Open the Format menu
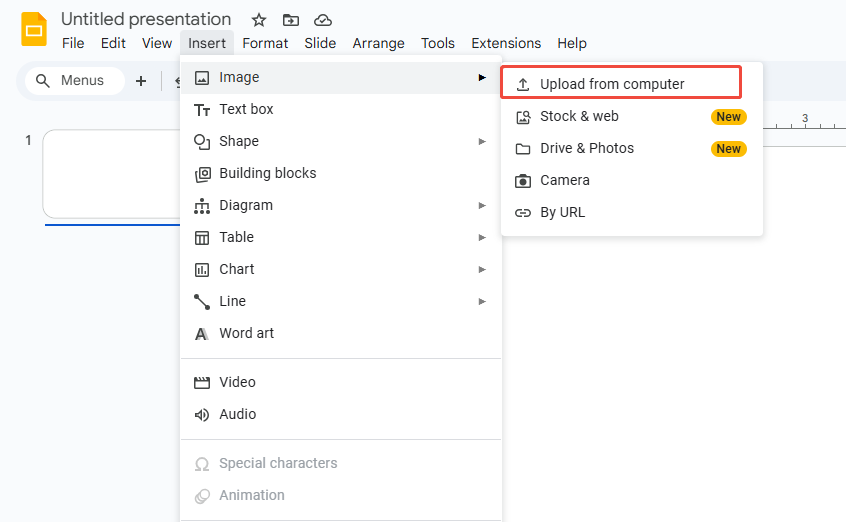The image size is (846, 522). click(265, 43)
